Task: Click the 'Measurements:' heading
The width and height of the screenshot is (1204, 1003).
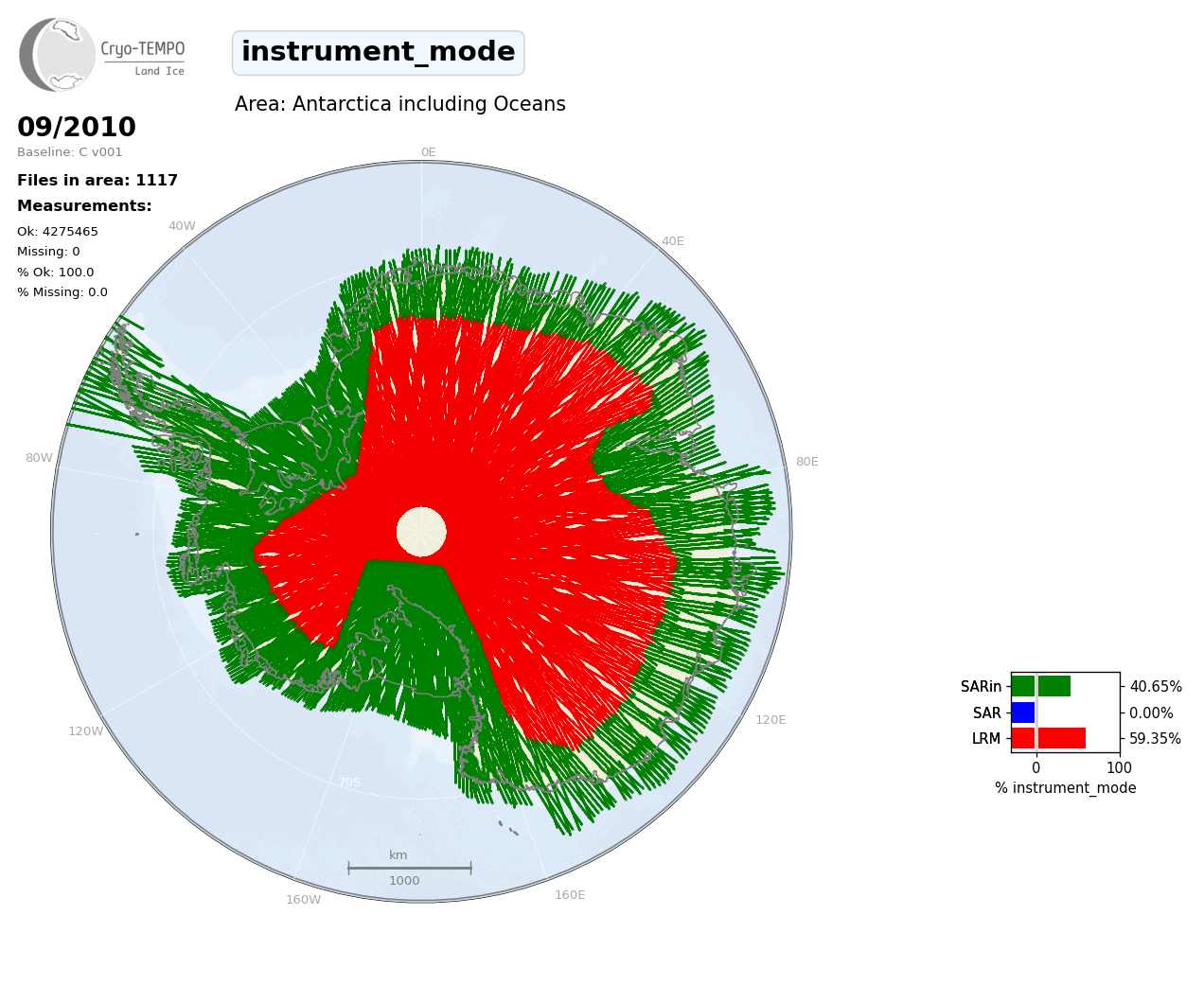Action: 84,206
